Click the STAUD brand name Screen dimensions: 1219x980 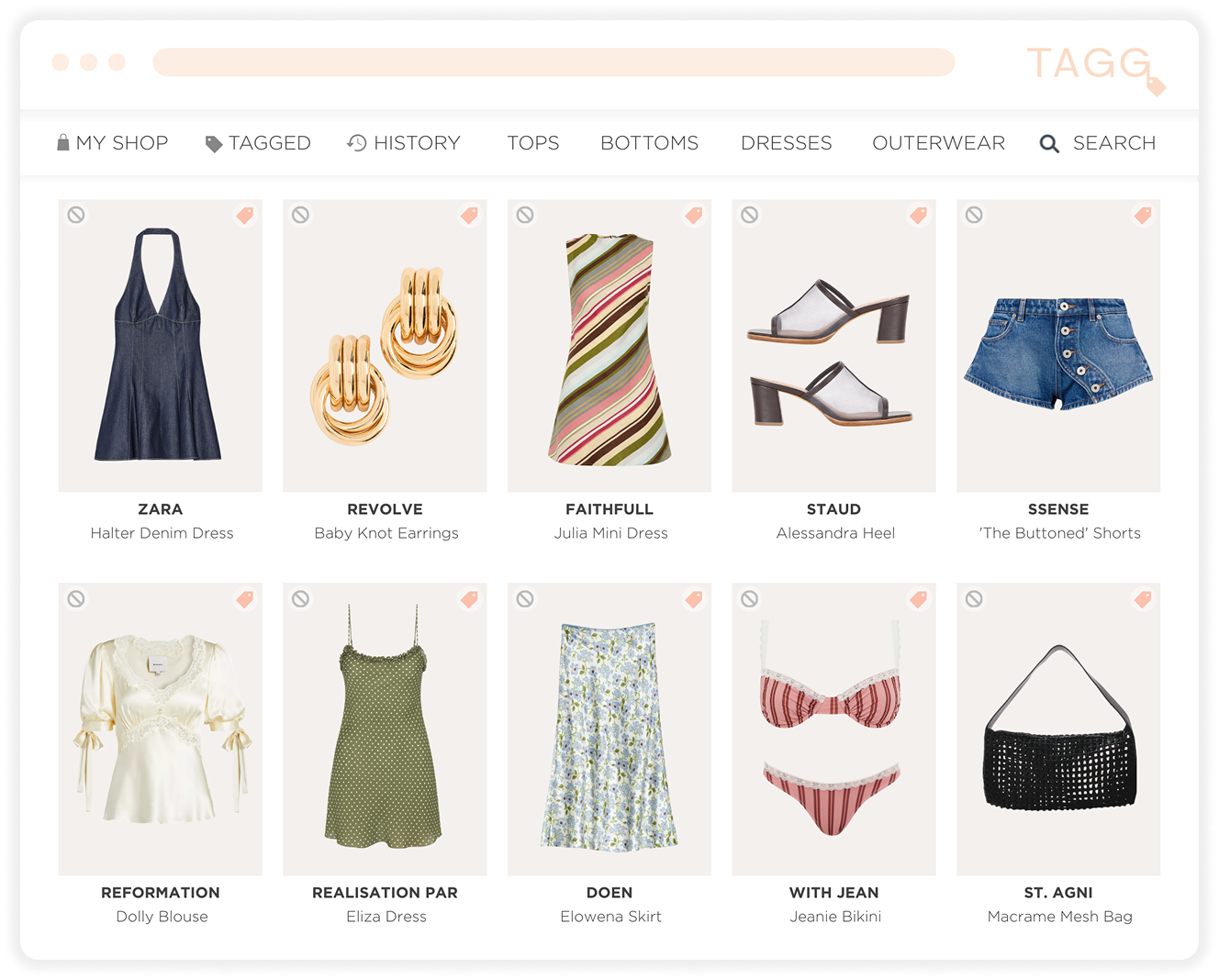(833, 509)
